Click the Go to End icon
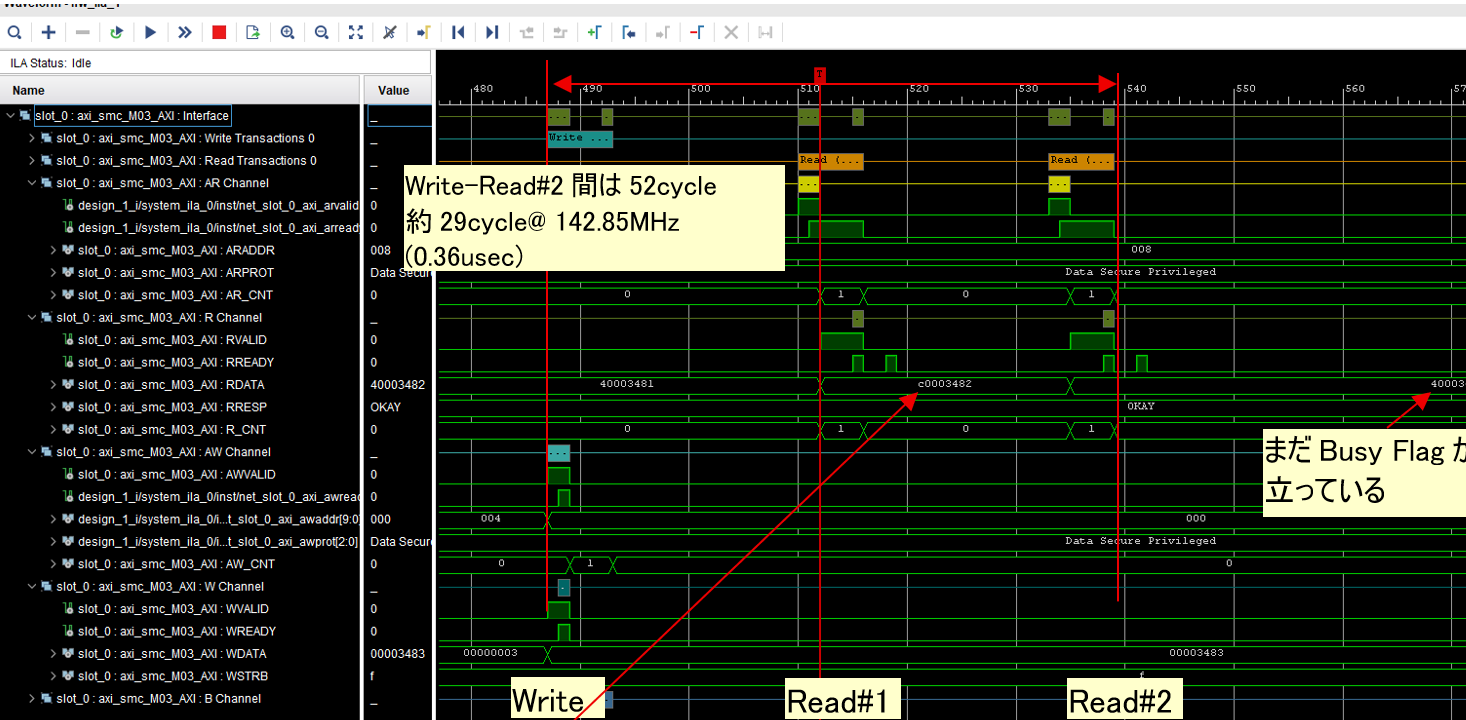The width and height of the screenshot is (1466, 720). [x=492, y=32]
